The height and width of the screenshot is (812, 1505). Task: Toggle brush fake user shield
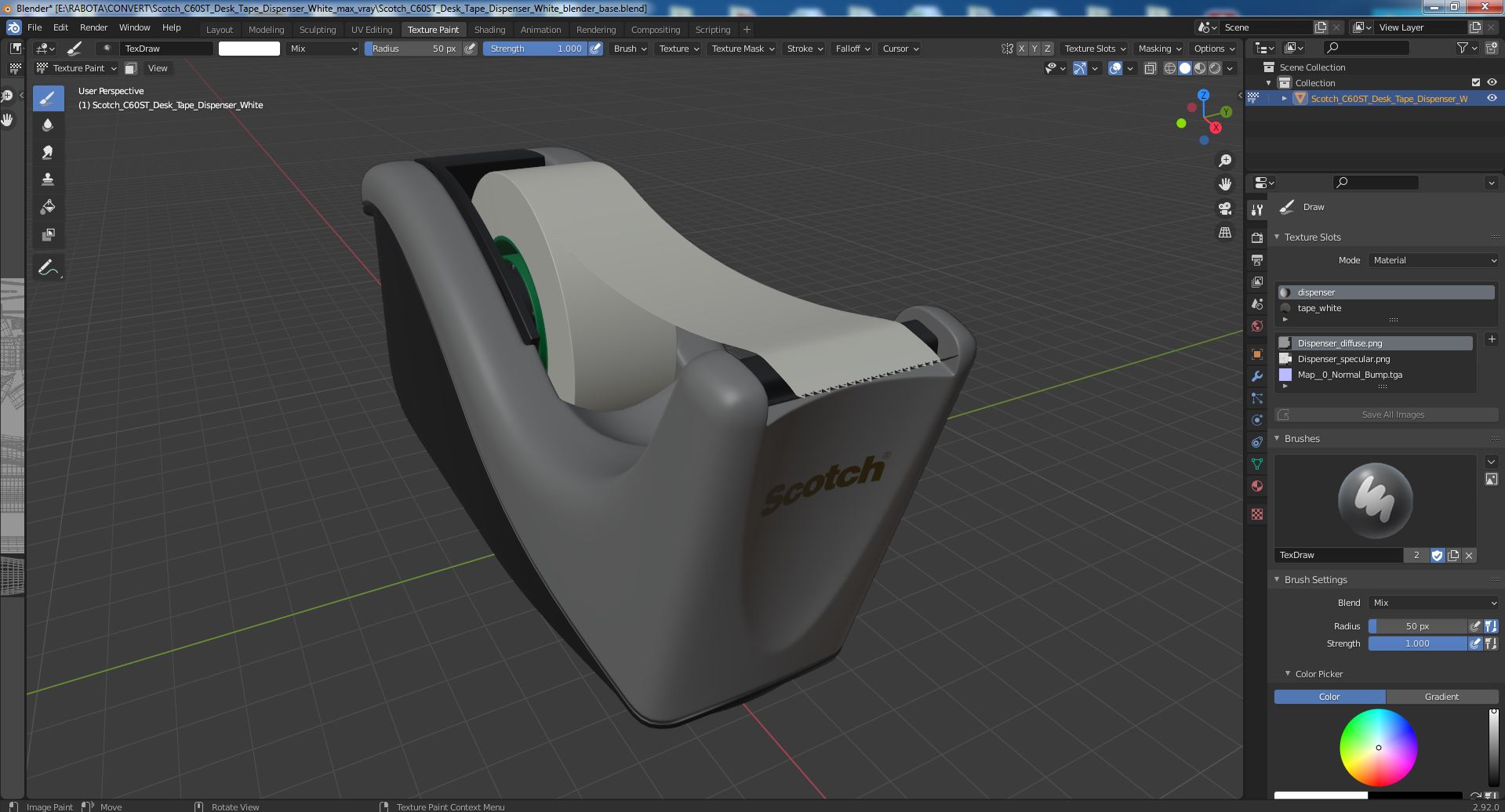coord(1437,555)
